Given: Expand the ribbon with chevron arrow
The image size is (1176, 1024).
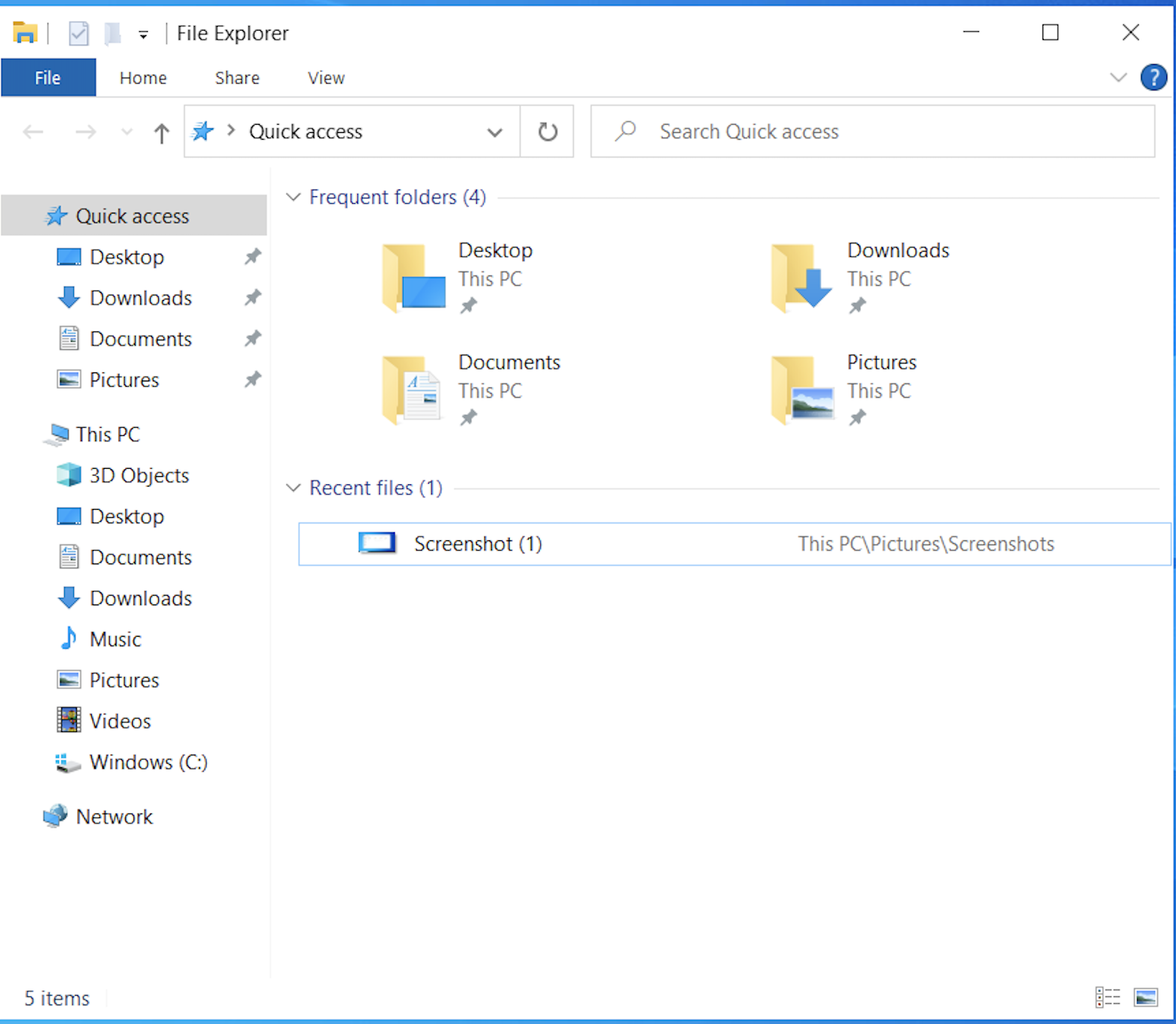Looking at the screenshot, I should 1118,78.
